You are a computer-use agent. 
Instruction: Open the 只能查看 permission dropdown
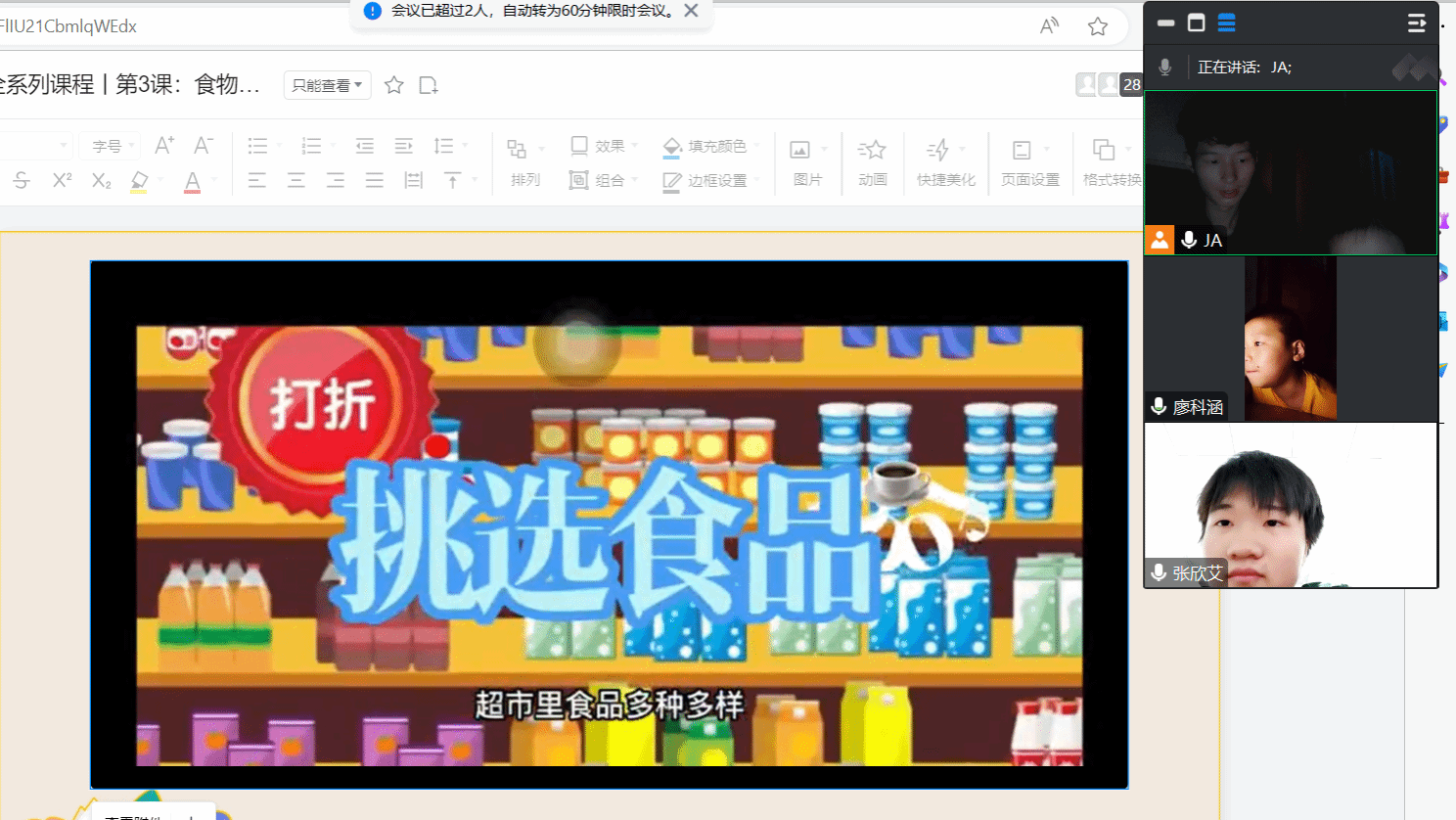click(x=327, y=85)
